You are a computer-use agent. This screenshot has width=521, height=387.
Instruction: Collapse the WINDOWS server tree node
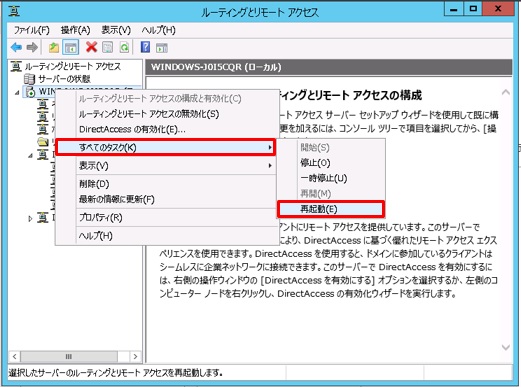(17, 92)
